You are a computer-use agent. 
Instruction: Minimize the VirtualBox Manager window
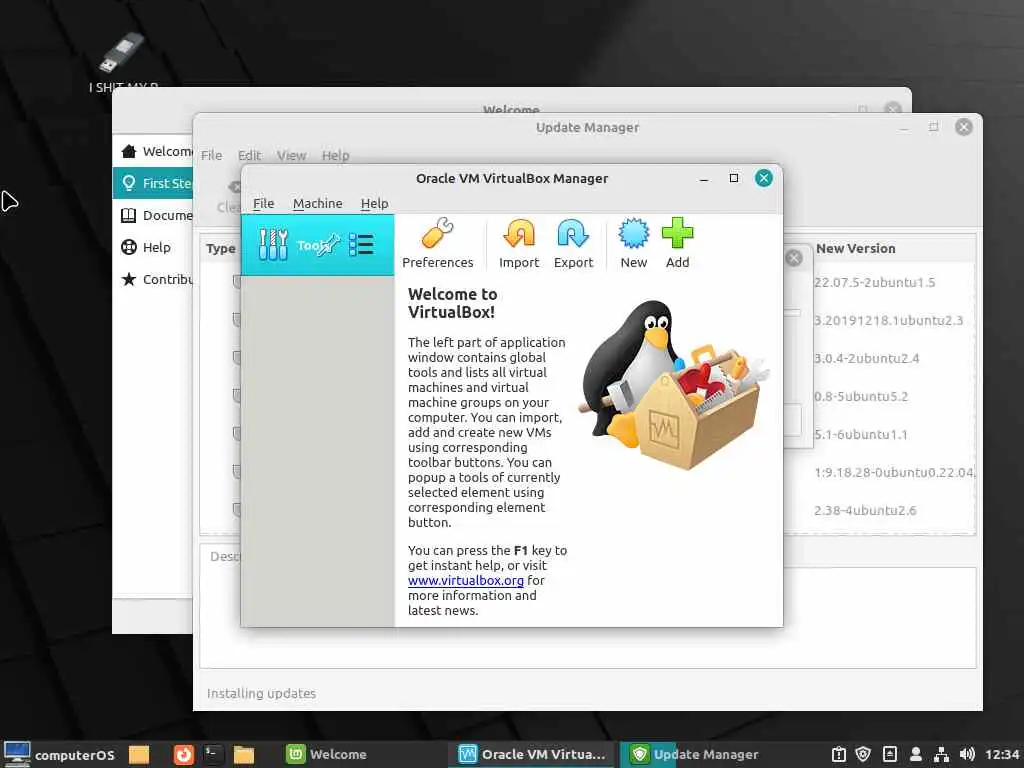point(704,178)
